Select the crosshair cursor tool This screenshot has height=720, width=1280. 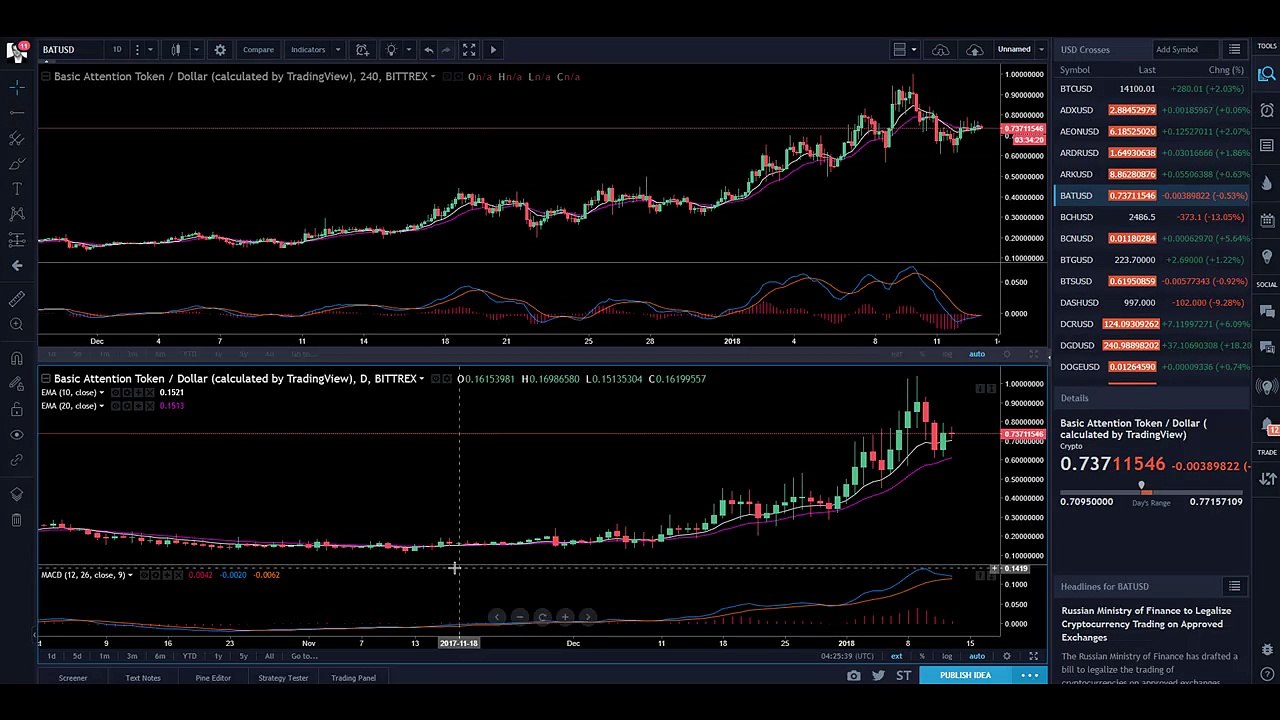pyautogui.click(x=17, y=88)
